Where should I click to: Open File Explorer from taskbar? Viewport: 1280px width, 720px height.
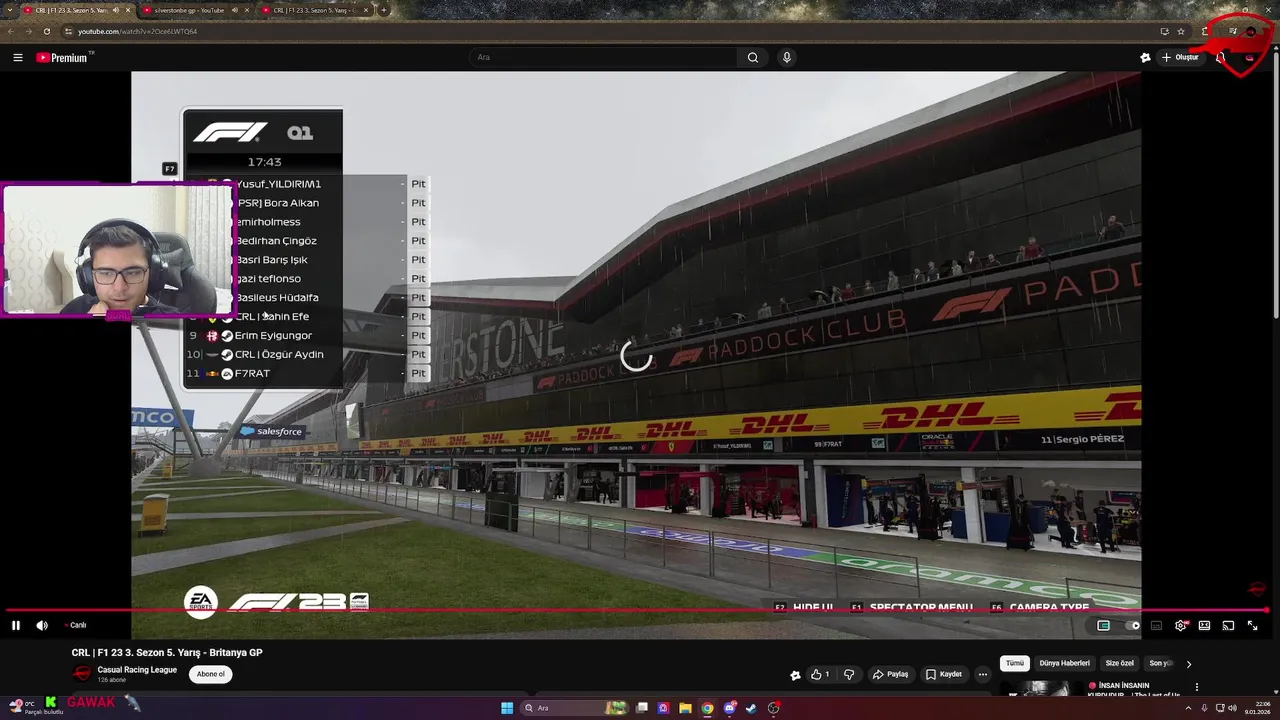(x=685, y=708)
